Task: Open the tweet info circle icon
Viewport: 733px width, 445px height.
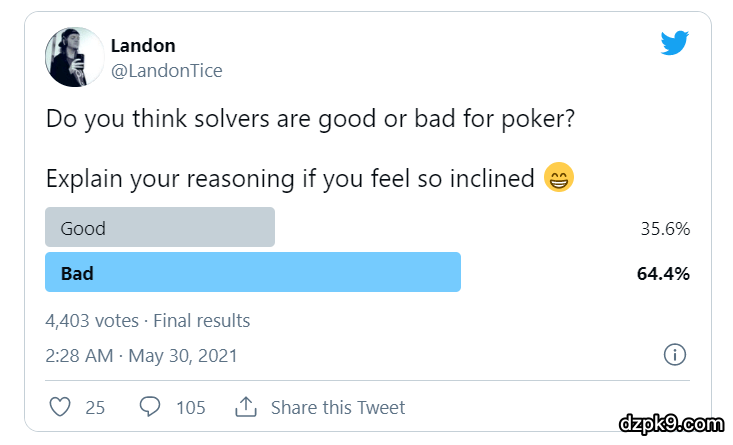Action: click(675, 355)
